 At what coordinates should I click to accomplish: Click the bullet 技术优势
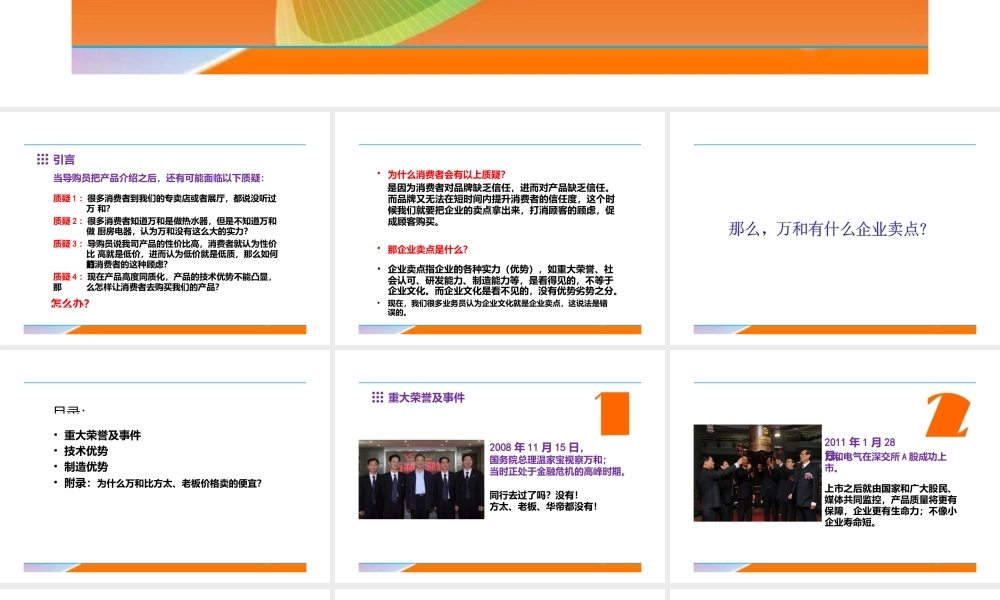point(85,451)
